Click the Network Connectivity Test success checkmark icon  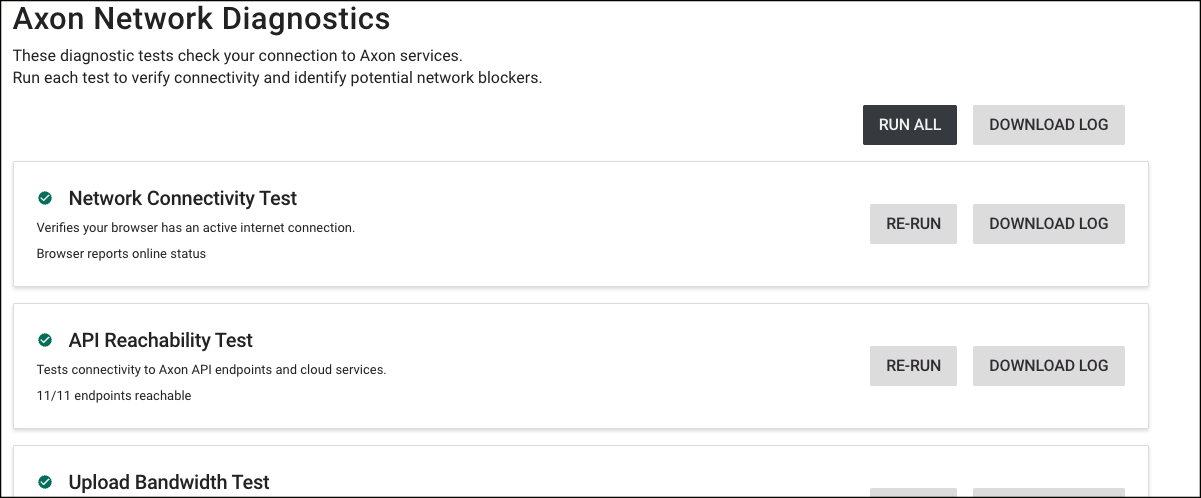point(45,198)
